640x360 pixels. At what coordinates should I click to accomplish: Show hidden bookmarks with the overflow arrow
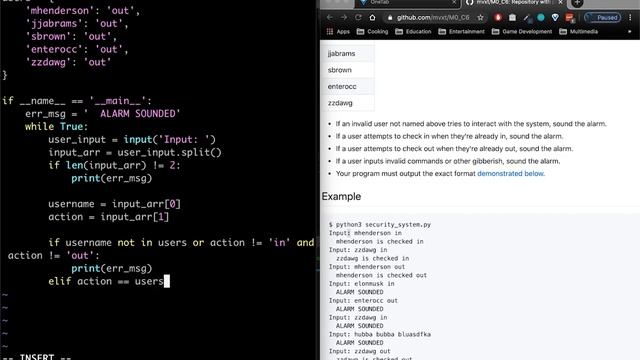pyautogui.click(x=629, y=31)
